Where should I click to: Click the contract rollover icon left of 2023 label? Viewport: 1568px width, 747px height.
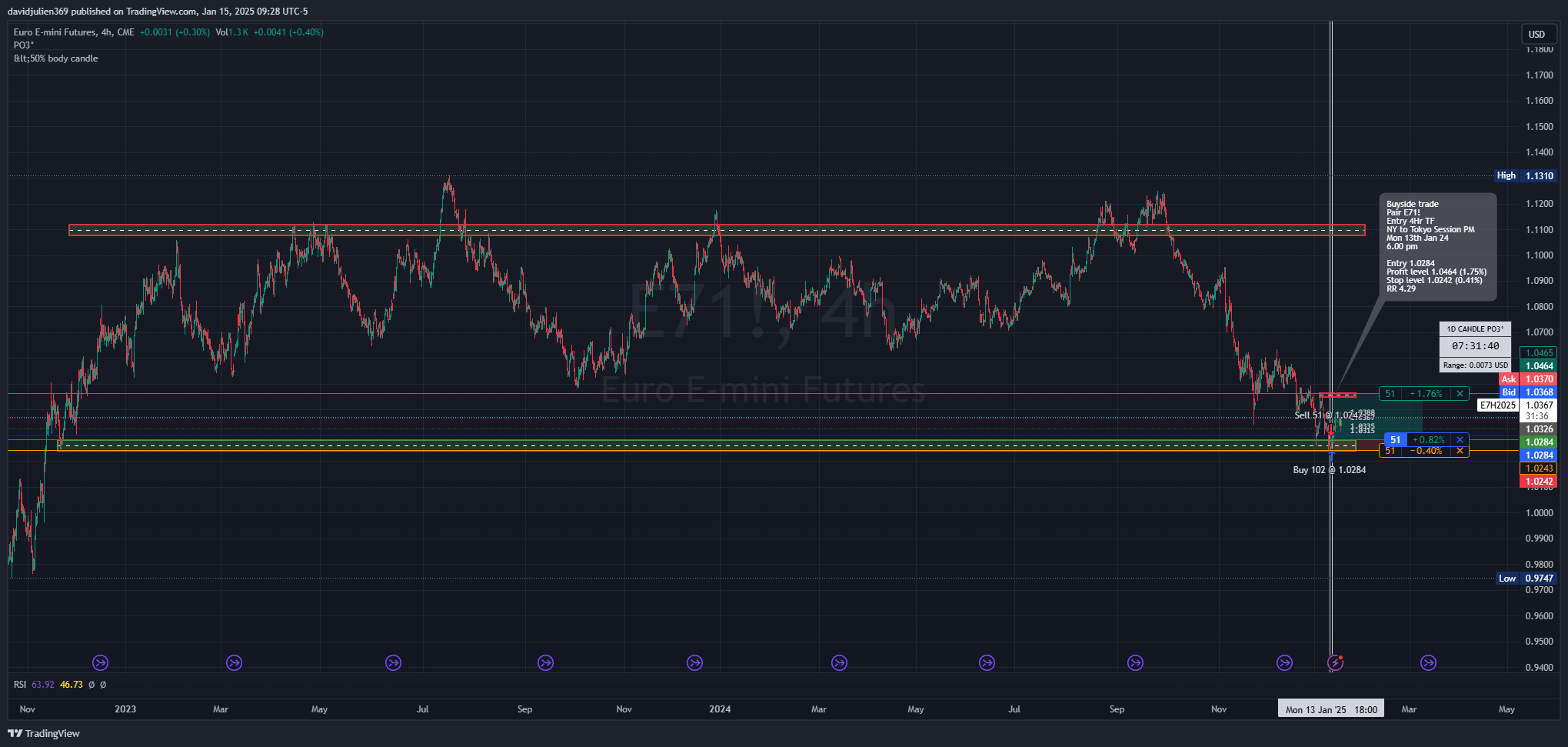coord(100,662)
